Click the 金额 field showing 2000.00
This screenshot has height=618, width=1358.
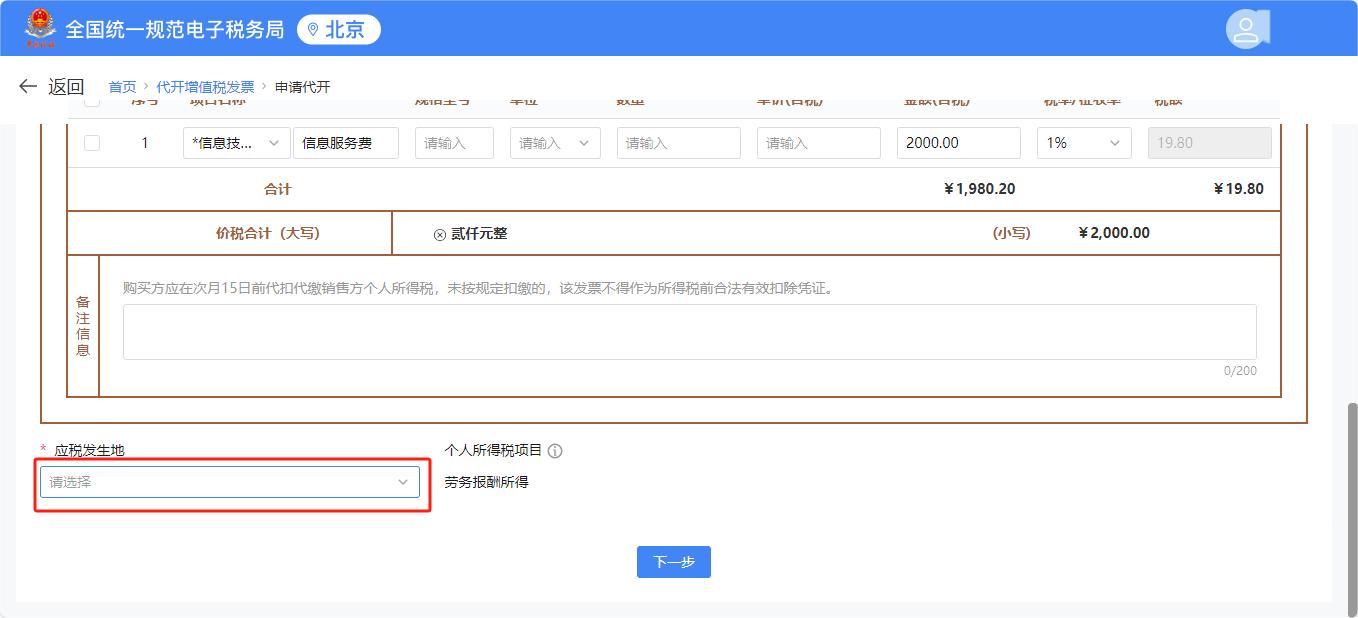[x=957, y=143]
